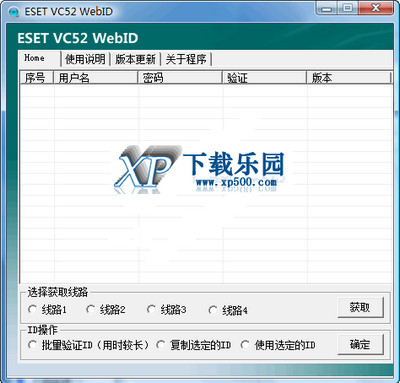The image size is (400, 383).
Task: Minimize the ESET VC52 WebID window
Action: coord(327,8)
